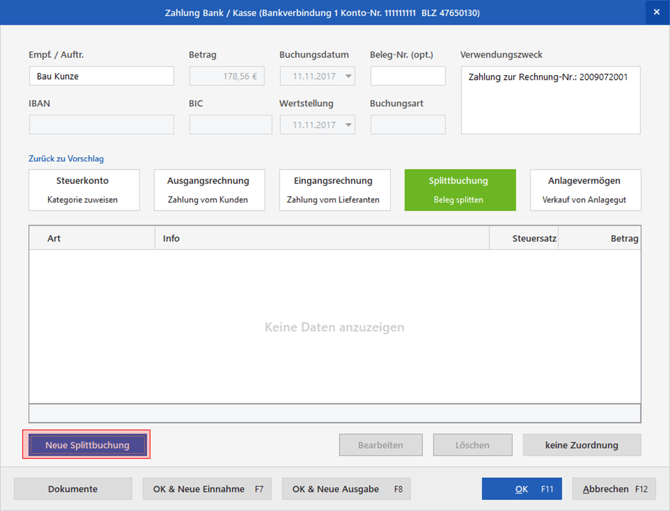Screen dimensions: 670x511
Task: Click the Beleg-Nr. input field
Action: tap(407, 76)
